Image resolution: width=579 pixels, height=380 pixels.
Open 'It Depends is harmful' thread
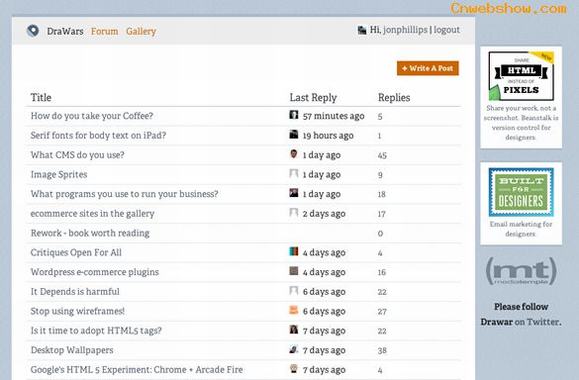(75, 292)
